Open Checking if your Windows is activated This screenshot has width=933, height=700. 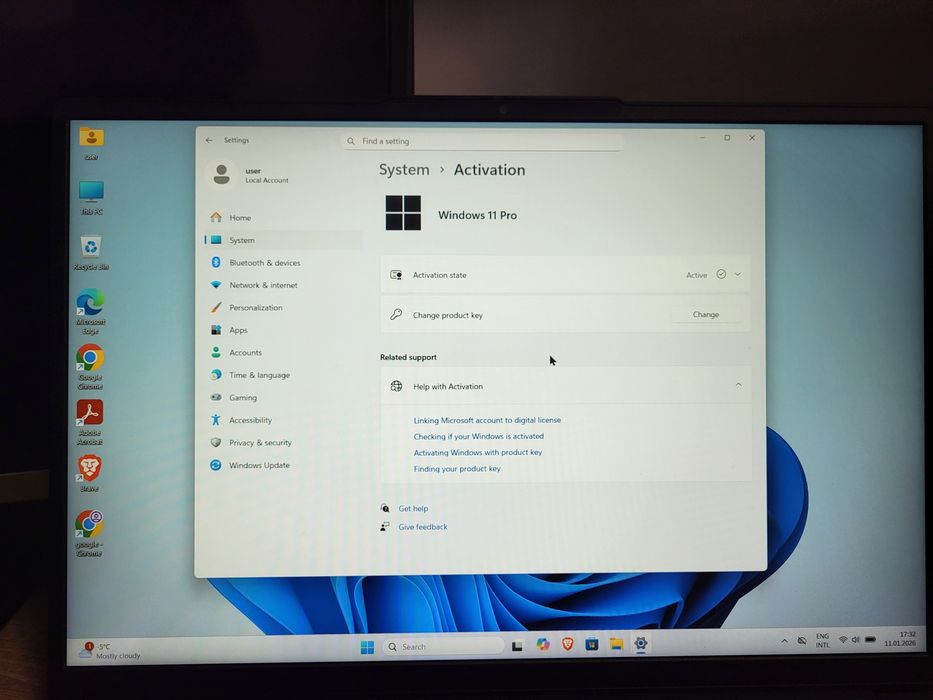point(479,436)
